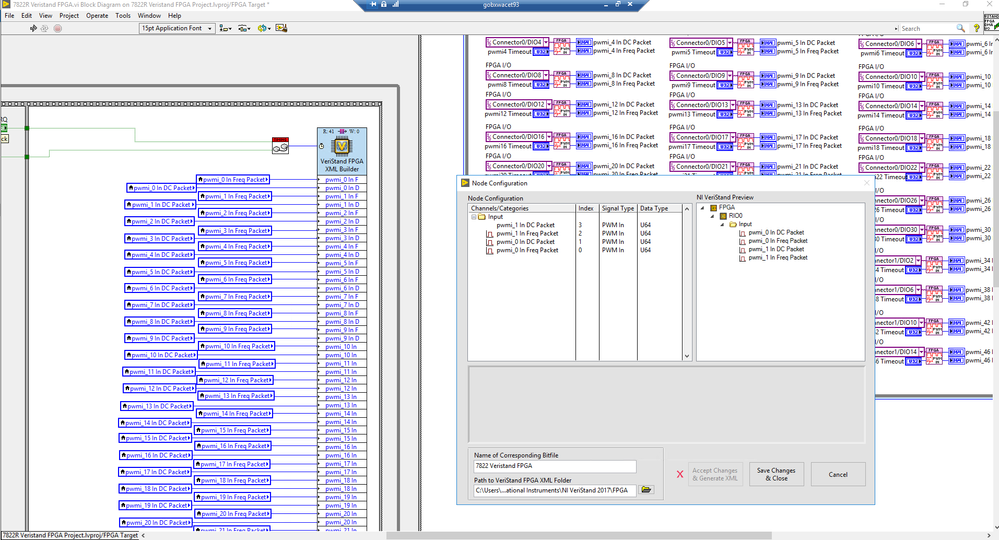Viewport: 999px width, 540px height.
Task: Click the context help question mark
Action: point(976,28)
